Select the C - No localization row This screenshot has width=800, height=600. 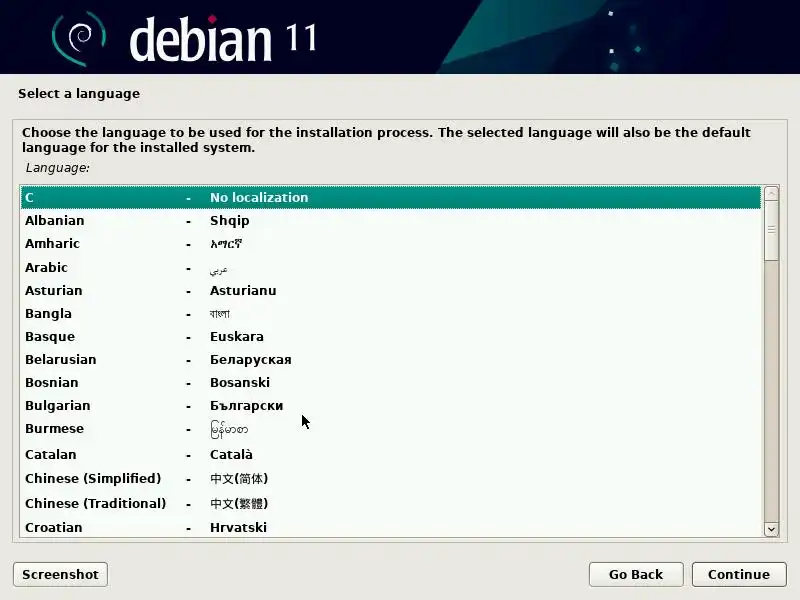coord(391,197)
